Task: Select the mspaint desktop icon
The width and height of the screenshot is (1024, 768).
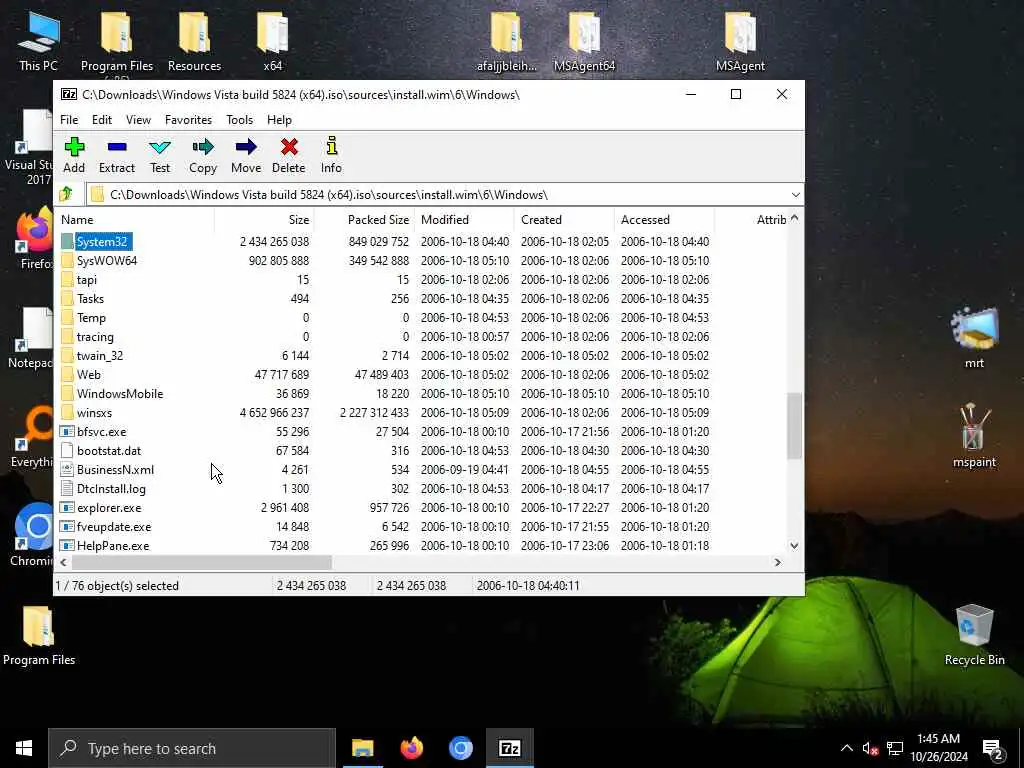Action: click(974, 436)
